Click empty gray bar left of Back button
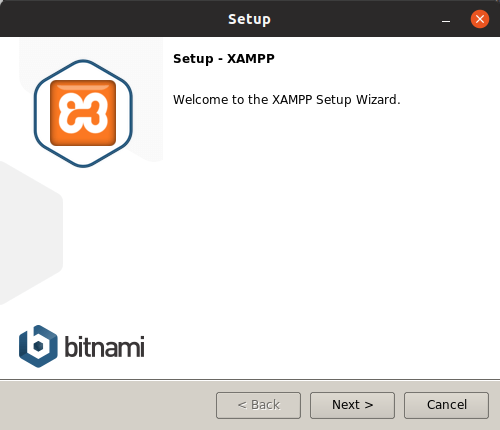500x430 pixels. [x=107, y=405]
